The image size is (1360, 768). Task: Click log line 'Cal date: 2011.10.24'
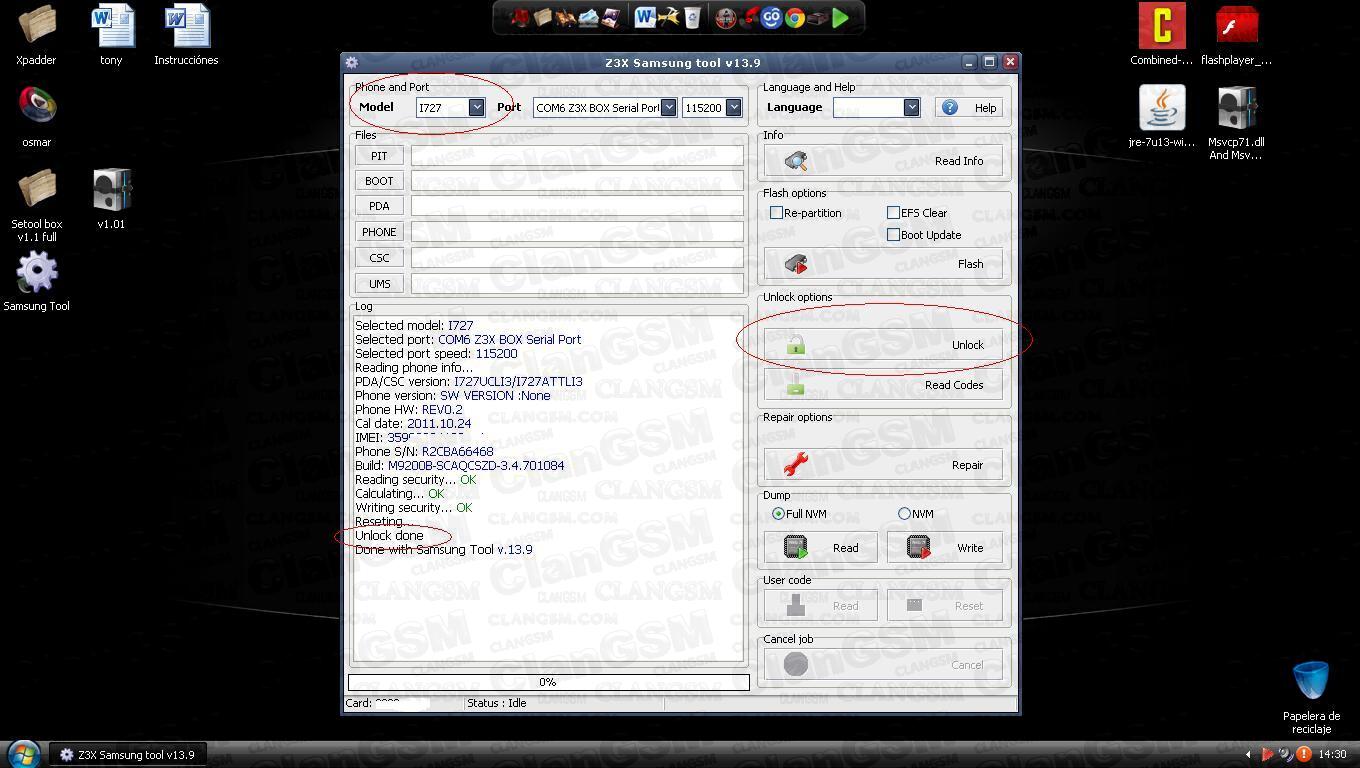click(x=413, y=424)
